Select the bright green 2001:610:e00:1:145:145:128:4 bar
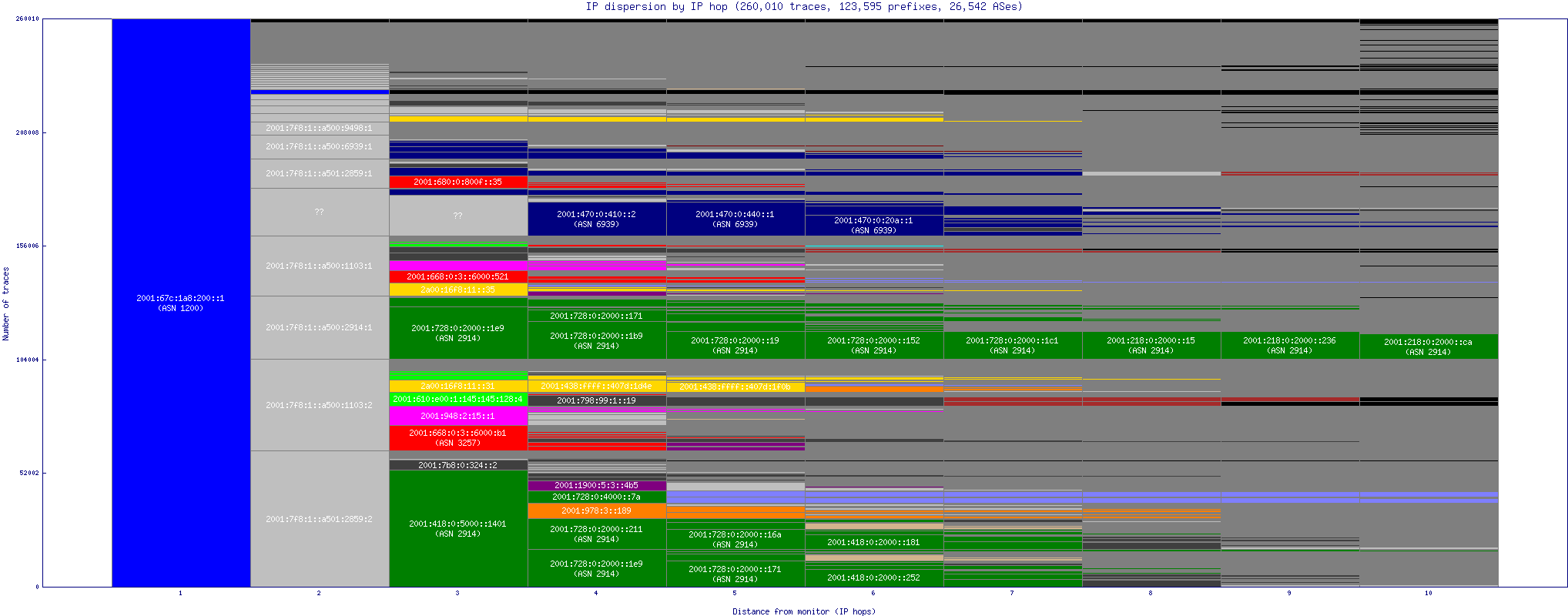Image resolution: width=1568 pixels, height=616 pixels. [458, 399]
